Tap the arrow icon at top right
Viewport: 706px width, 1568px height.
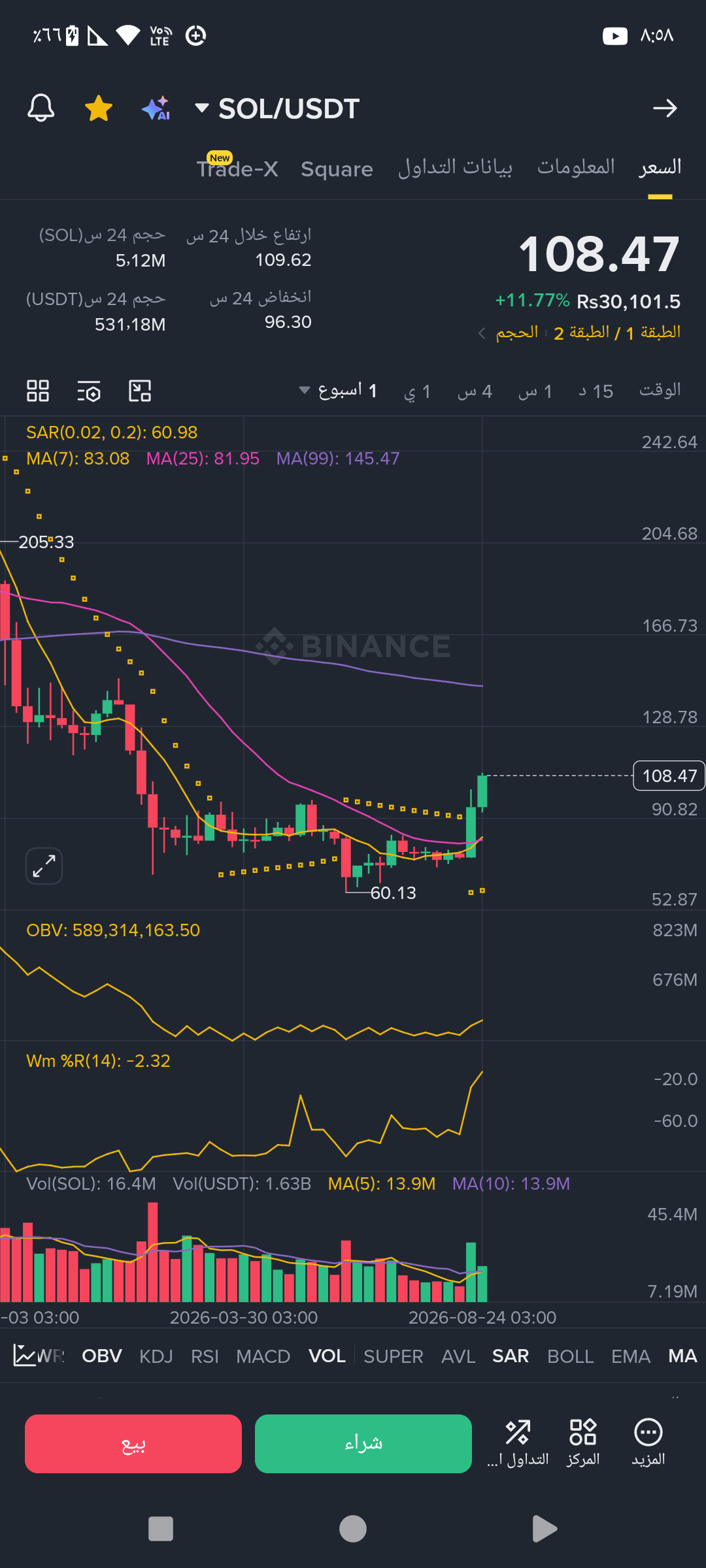point(665,108)
